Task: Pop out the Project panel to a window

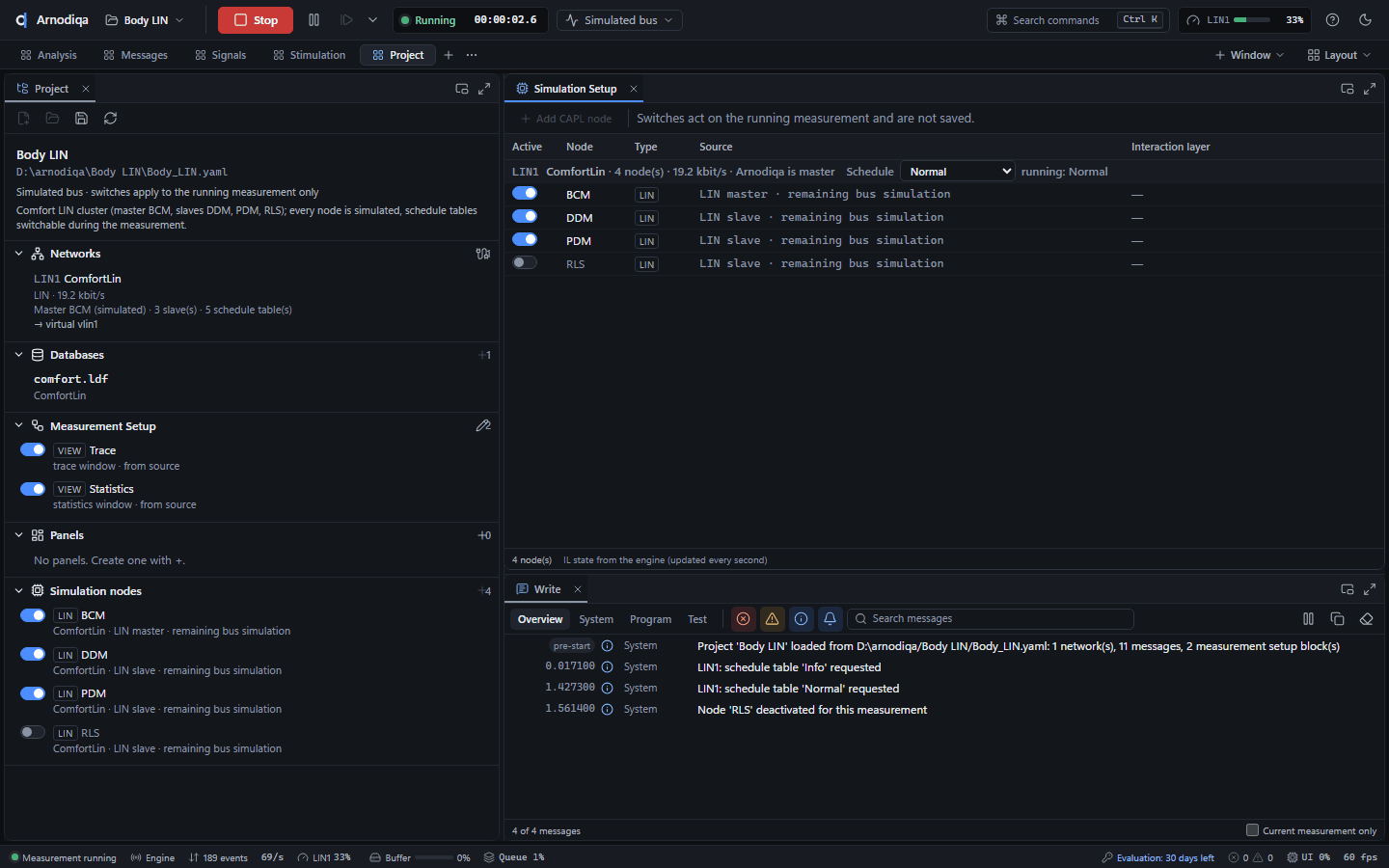Action: pyautogui.click(x=462, y=89)
